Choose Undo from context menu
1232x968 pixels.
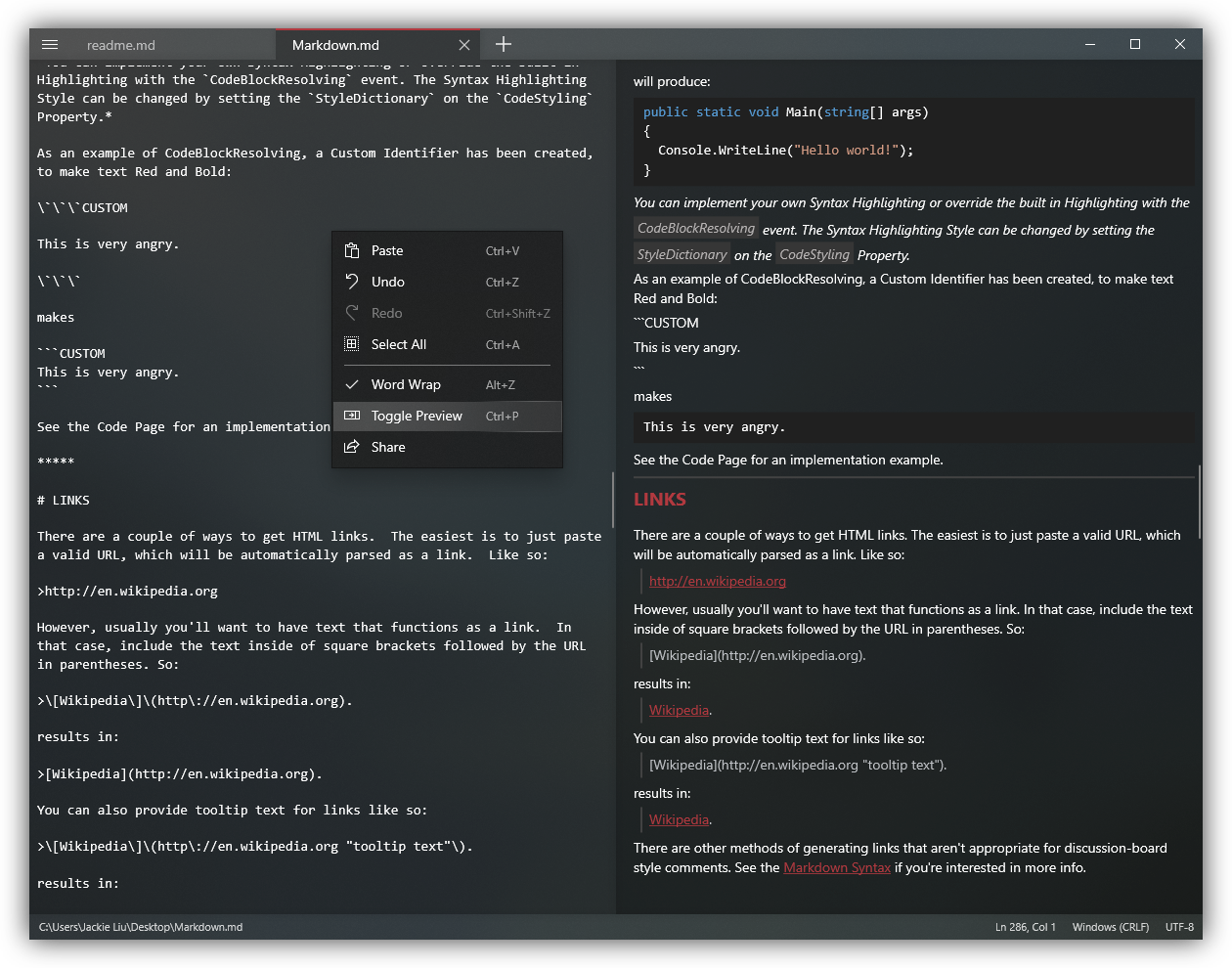pyautogui.click(x=447, y=282)
